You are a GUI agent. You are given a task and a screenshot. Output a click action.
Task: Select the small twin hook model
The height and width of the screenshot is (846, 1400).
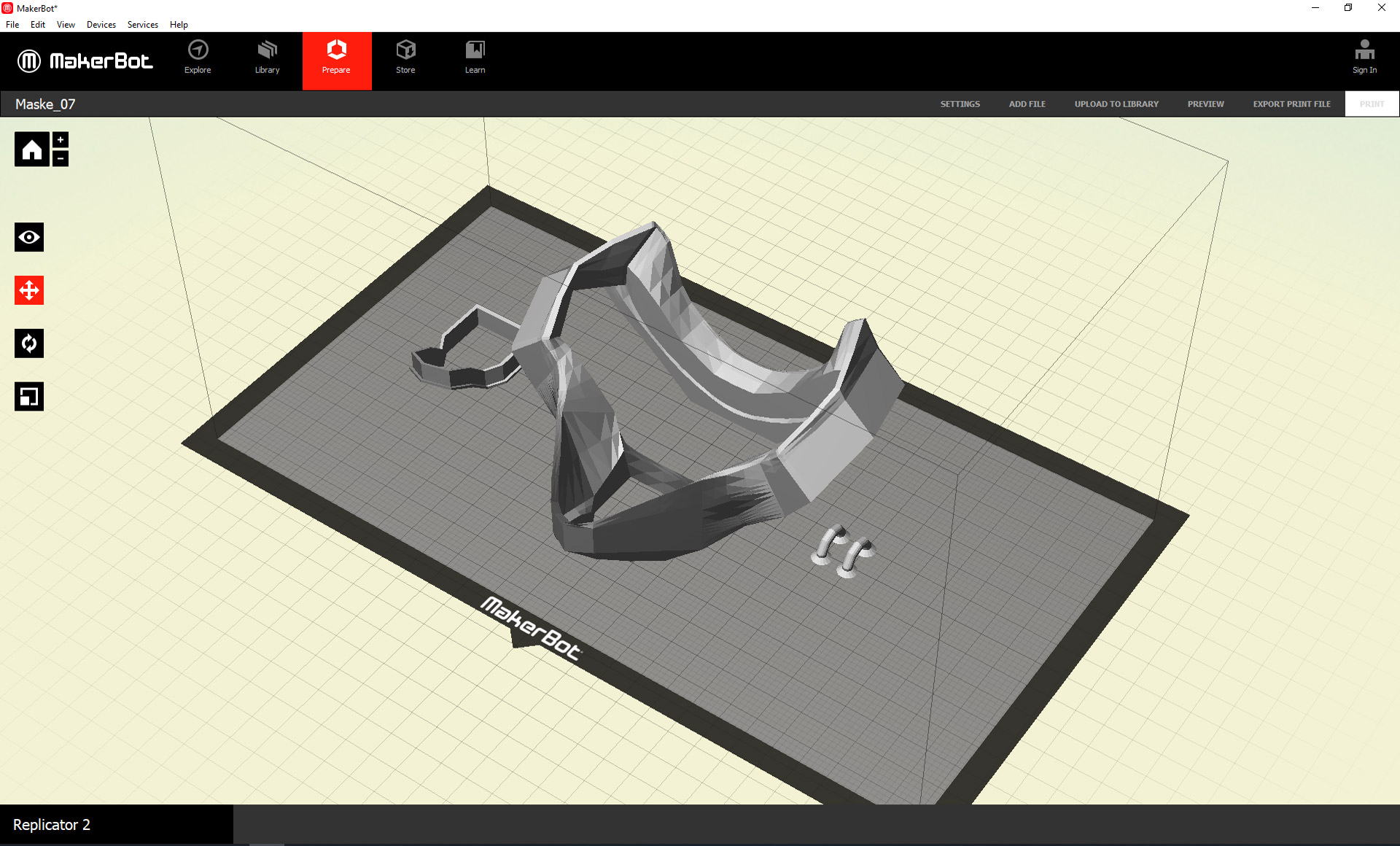[x=843, y=551]
